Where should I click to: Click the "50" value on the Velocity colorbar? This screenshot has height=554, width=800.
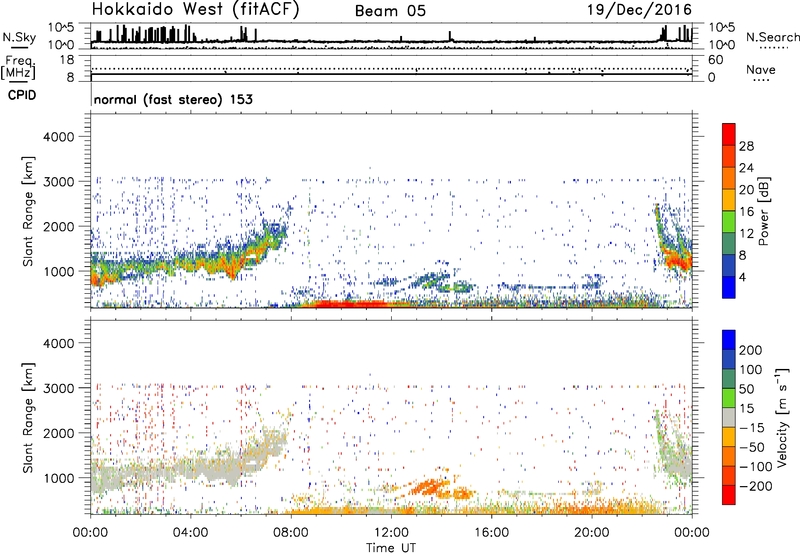[746, 389]
